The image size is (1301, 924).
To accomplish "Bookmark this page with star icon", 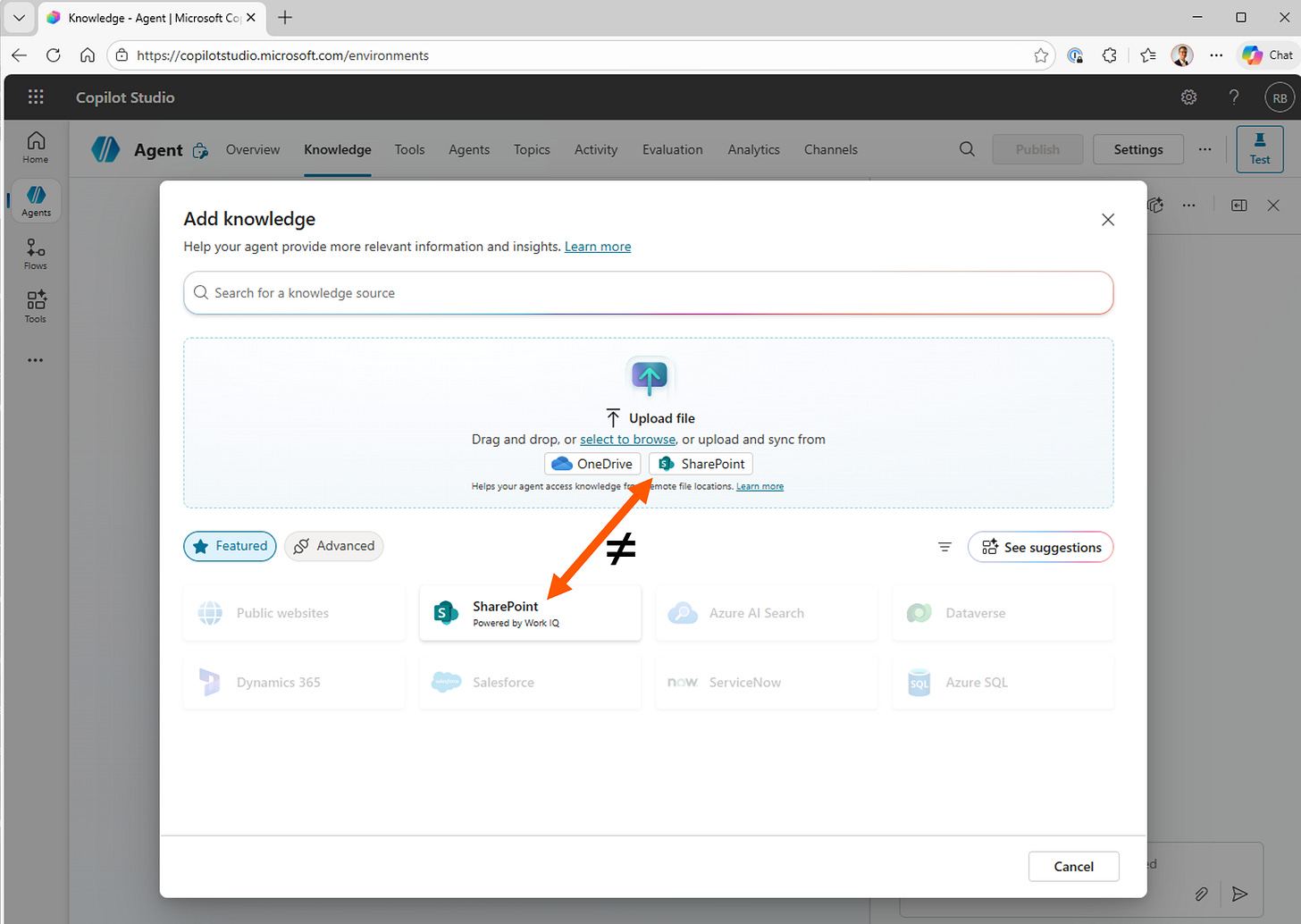I will click(1041, 55).
